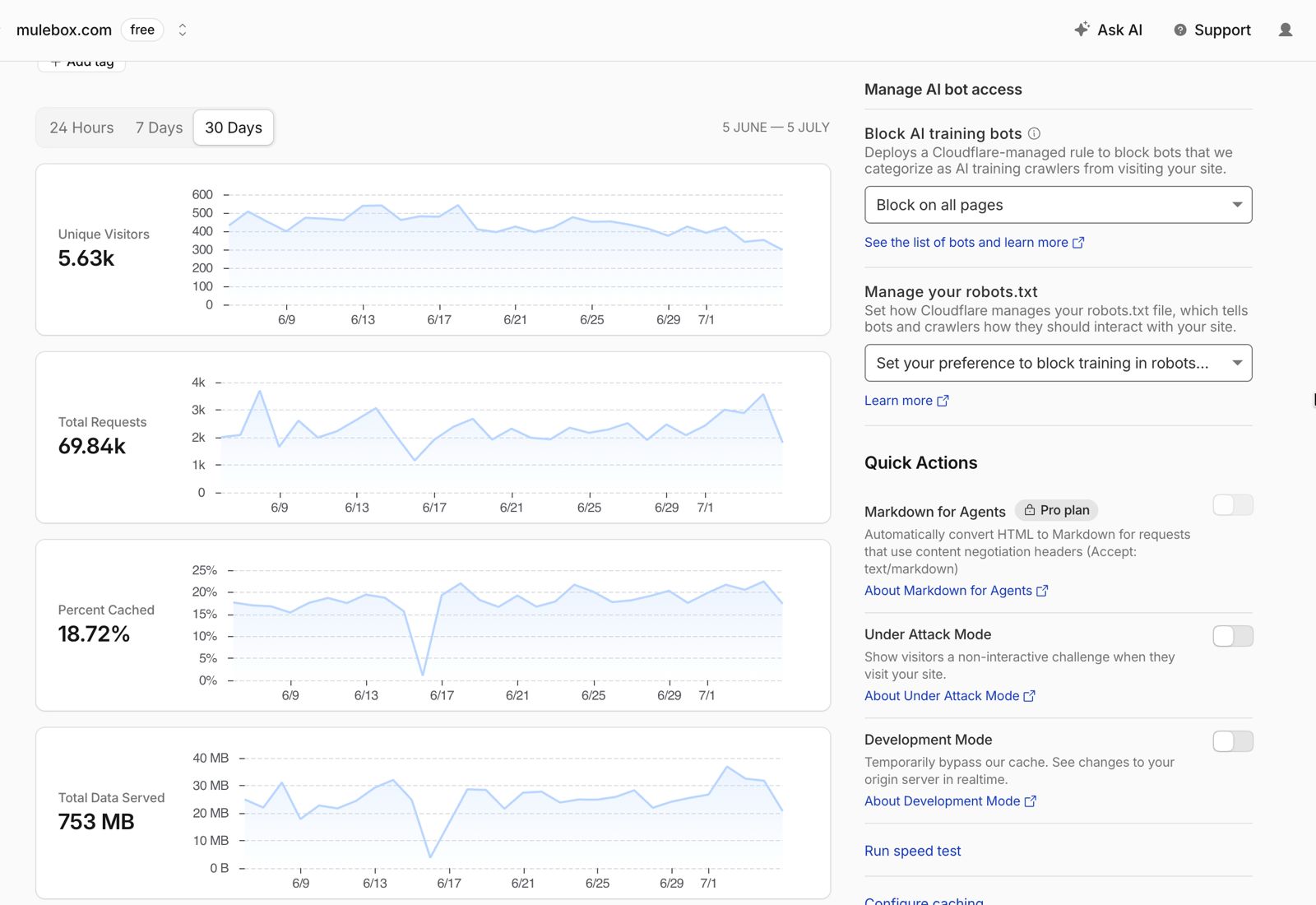Click external link icon after About Development Mode
The height and width of the screenshot is (905, 1316).
pos(1030,801)
